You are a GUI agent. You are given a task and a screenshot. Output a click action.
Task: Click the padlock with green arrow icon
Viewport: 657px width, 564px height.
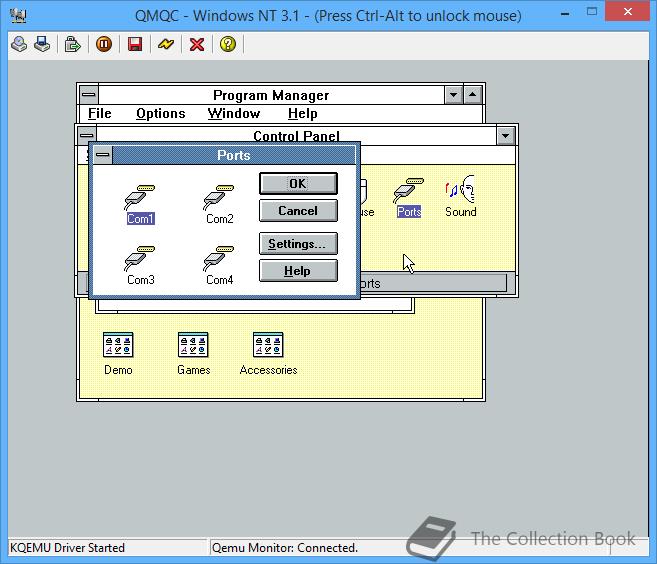72,44
